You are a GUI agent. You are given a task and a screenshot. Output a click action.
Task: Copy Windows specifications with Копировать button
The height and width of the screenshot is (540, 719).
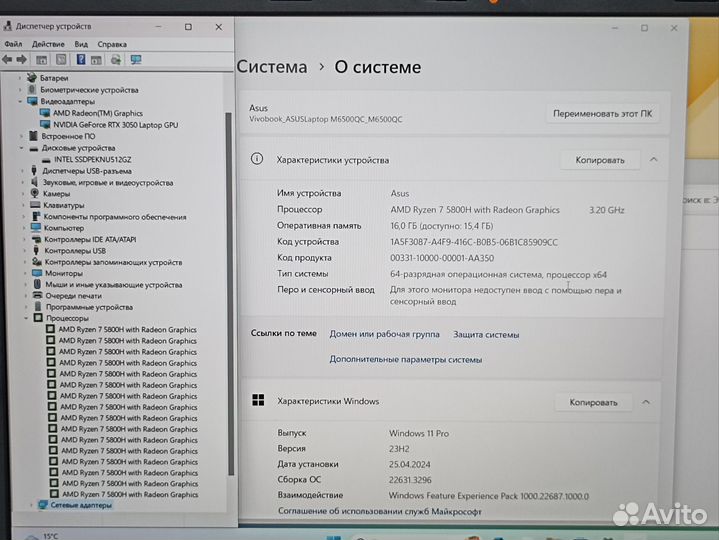(x=593, y=402)
